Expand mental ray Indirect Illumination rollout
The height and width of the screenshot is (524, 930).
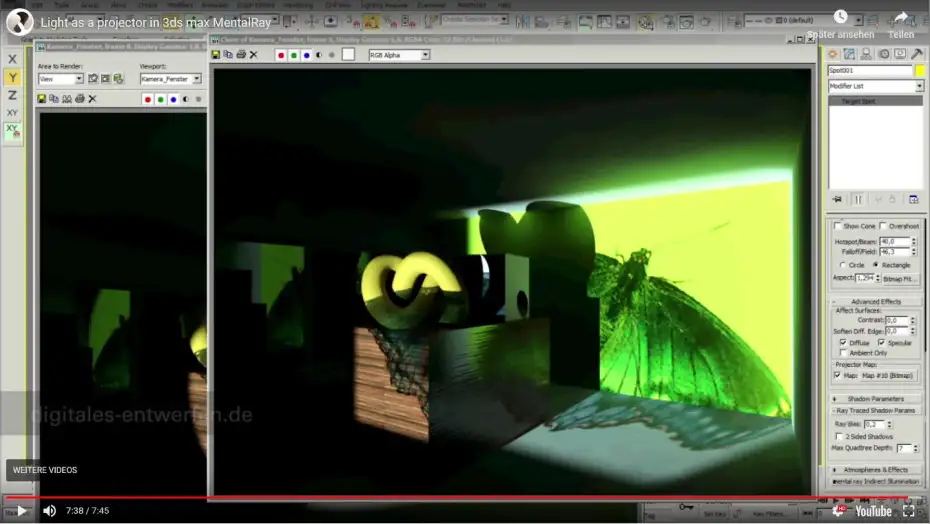pyautogui.click(x=875, y=482)
